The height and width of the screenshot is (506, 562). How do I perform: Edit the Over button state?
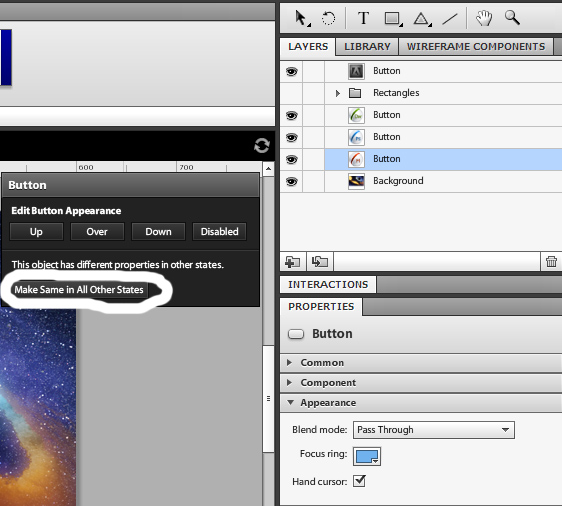pos(97,231)
